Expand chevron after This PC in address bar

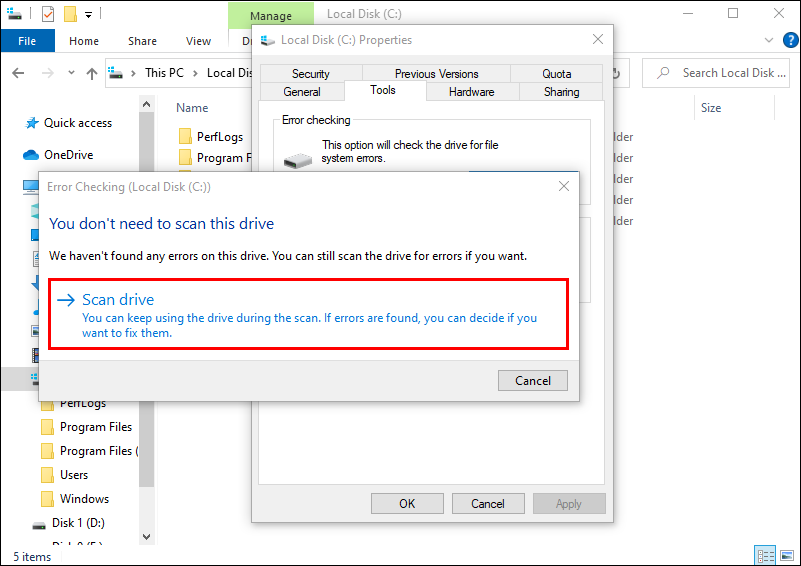coord(195,73)
